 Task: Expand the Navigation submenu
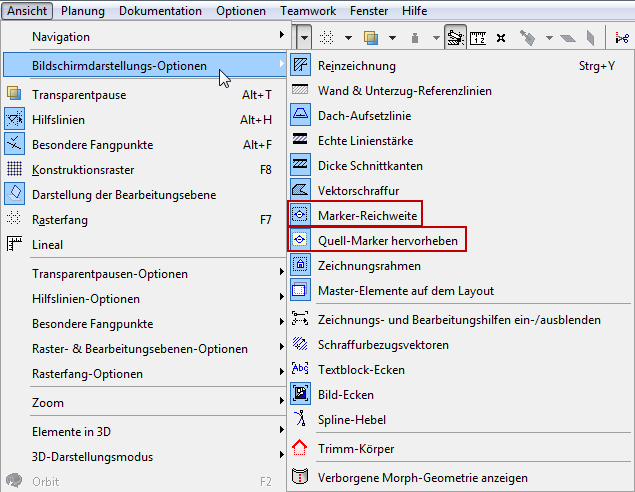(x=145, y=37)
